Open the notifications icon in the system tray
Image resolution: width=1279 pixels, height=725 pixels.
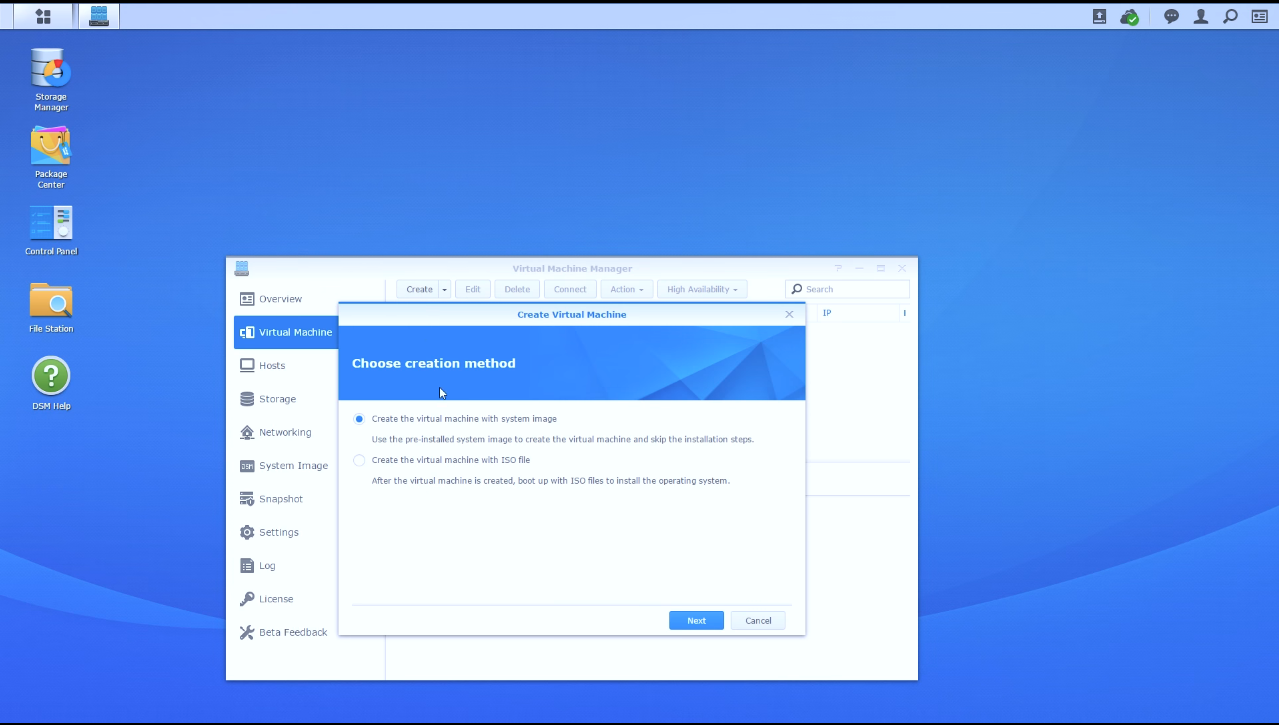[x=1169, y=16]
